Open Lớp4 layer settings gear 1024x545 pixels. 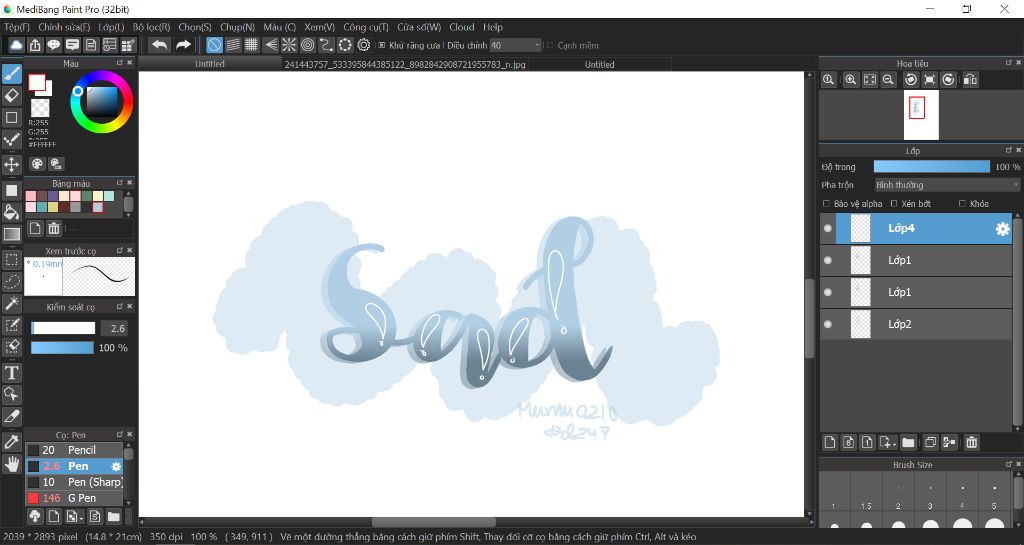tap(1002, 228)
